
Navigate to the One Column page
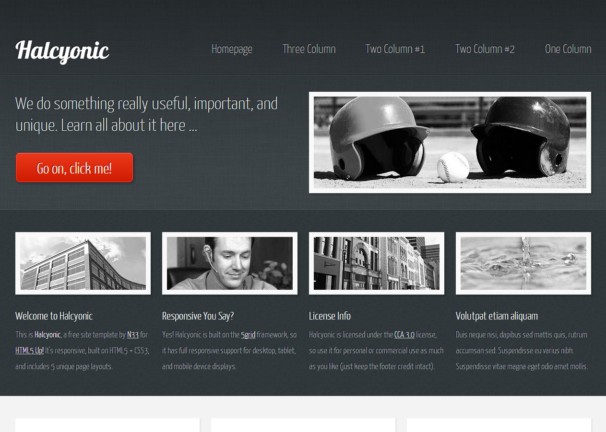tap(567, 49)
